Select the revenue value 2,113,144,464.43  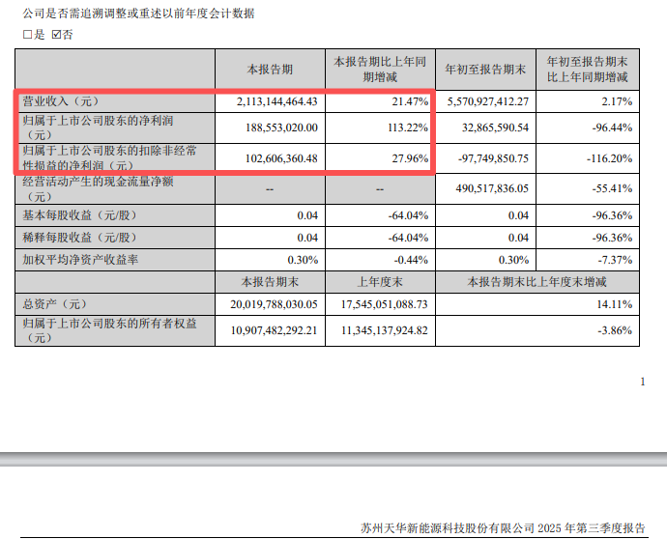coord(264,102)
